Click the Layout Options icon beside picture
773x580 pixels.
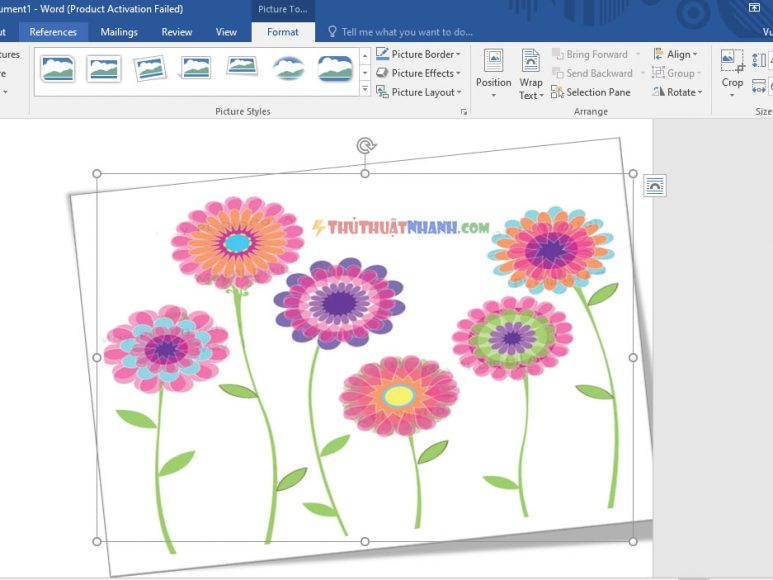coord(654,186)
